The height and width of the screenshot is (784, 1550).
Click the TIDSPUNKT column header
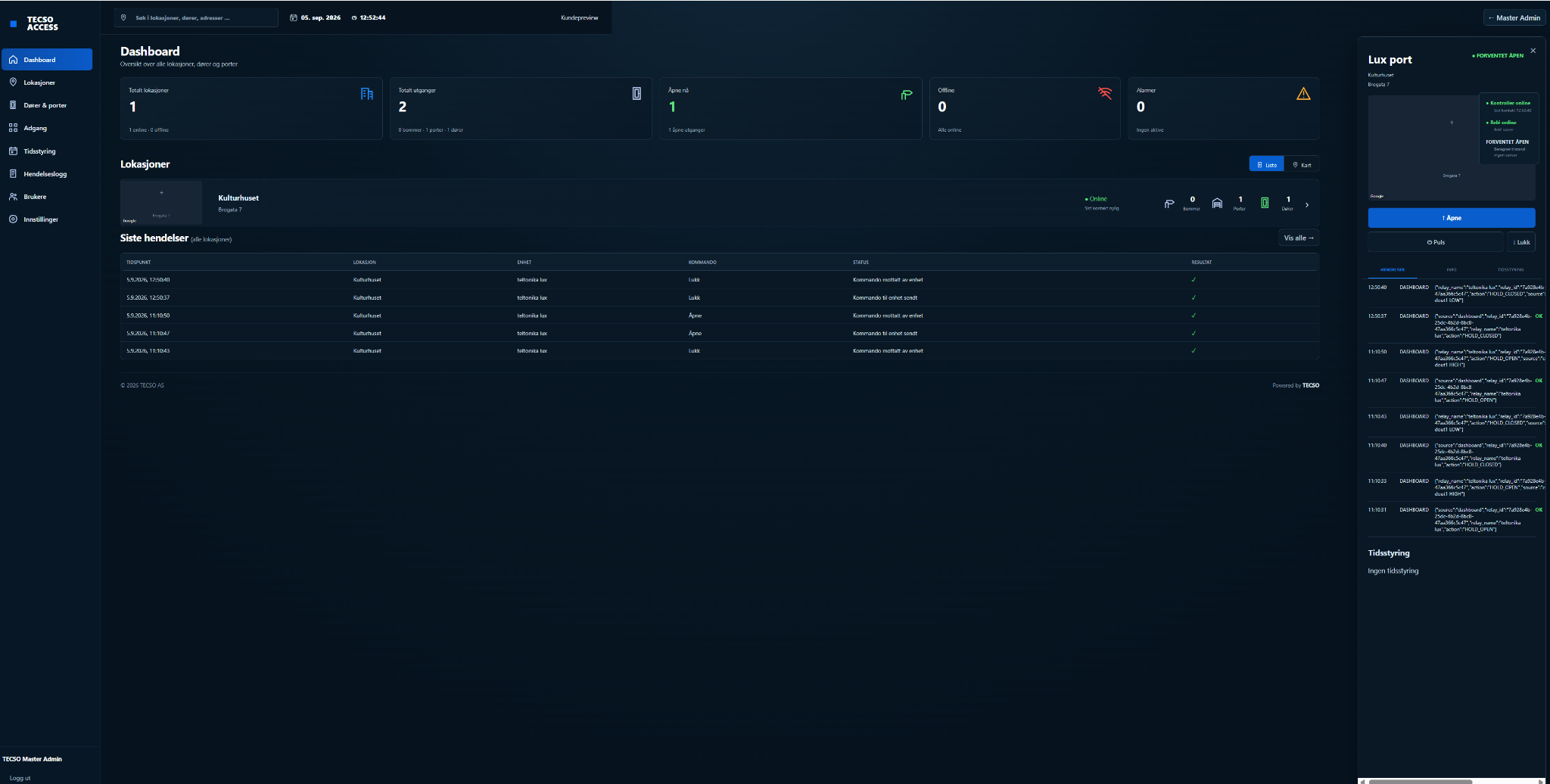tap(139, 263)
